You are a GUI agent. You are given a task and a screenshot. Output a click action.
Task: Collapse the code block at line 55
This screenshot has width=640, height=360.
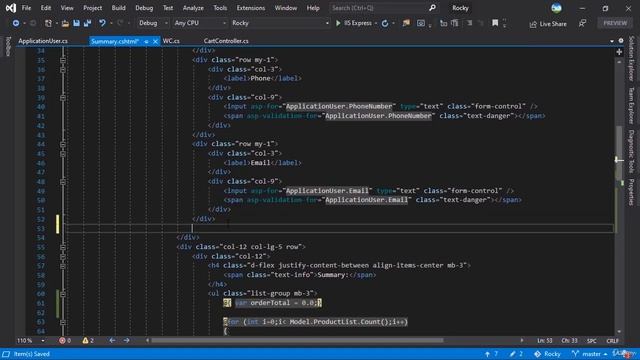pyautogui.click(x=62, y=247)
